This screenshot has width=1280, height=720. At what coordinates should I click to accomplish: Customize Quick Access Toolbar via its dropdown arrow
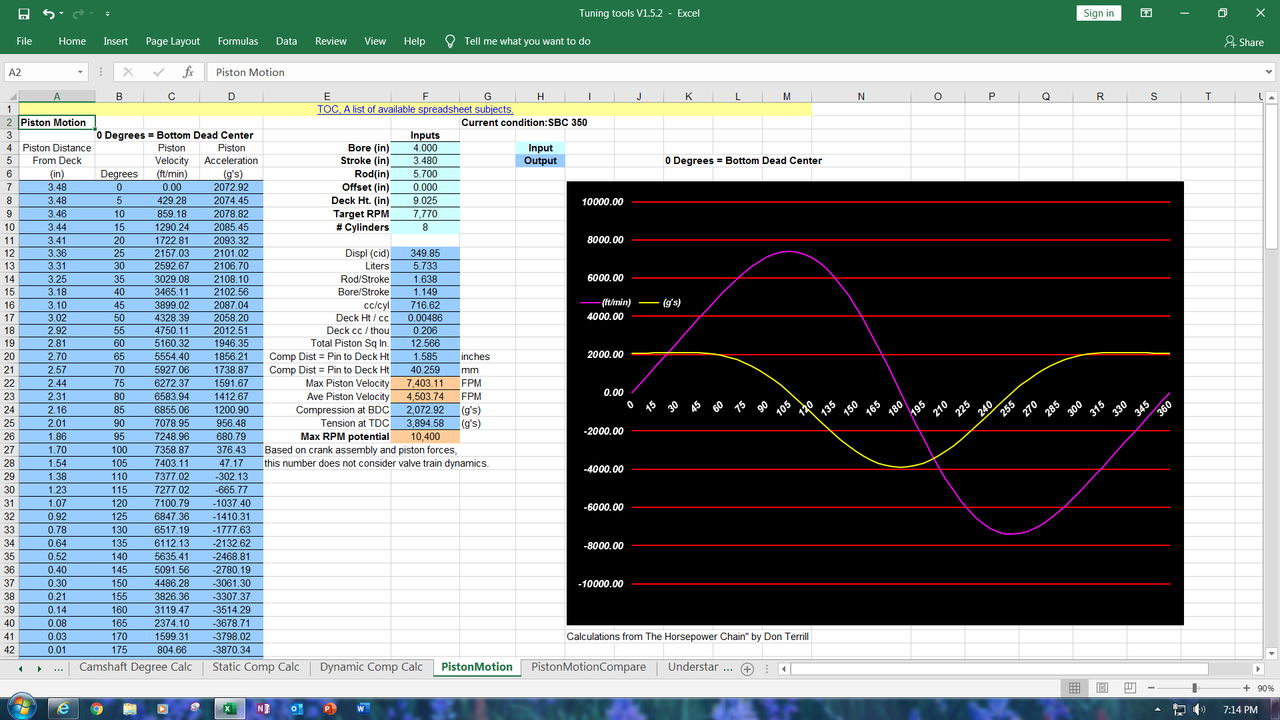pos(108,13)
